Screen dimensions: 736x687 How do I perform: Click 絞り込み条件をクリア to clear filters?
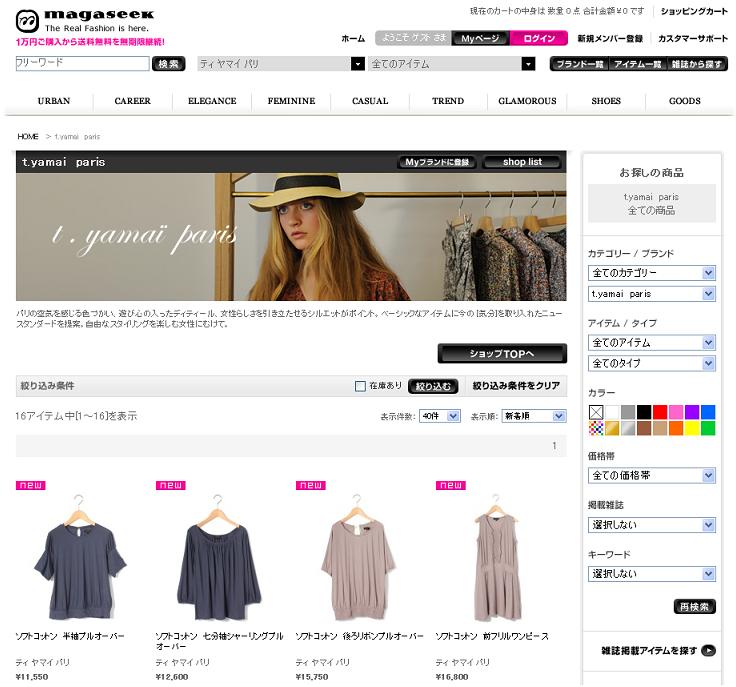pos(516,386)
